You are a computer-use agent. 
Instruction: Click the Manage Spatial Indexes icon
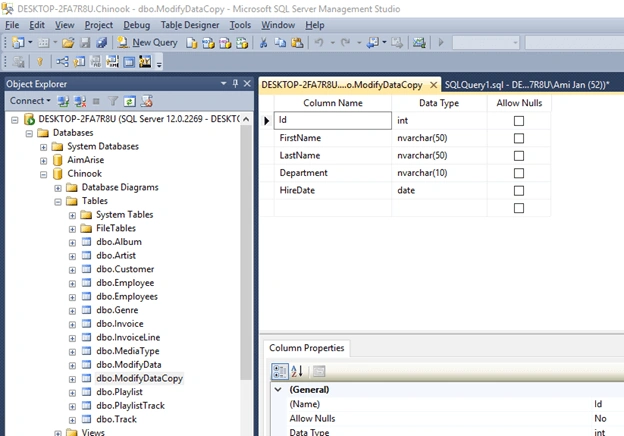point(145,62)
